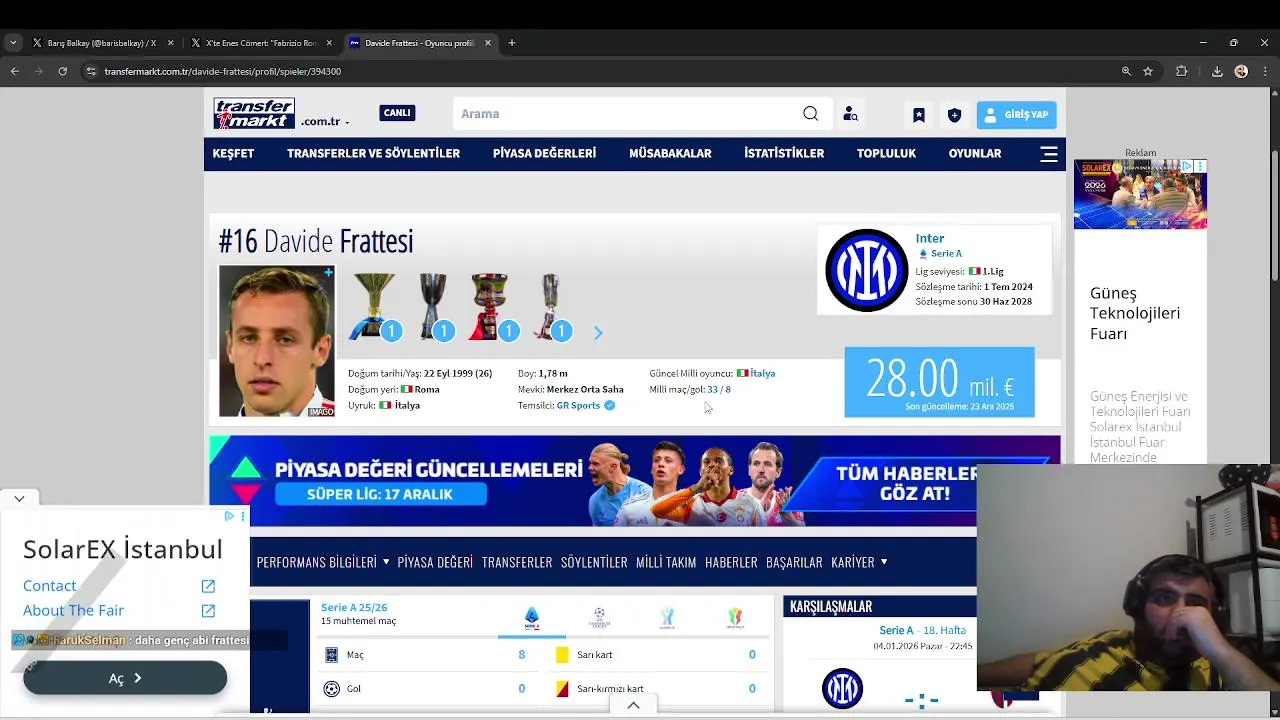
Task: Click the Inter club link
Action: [930, 238]
